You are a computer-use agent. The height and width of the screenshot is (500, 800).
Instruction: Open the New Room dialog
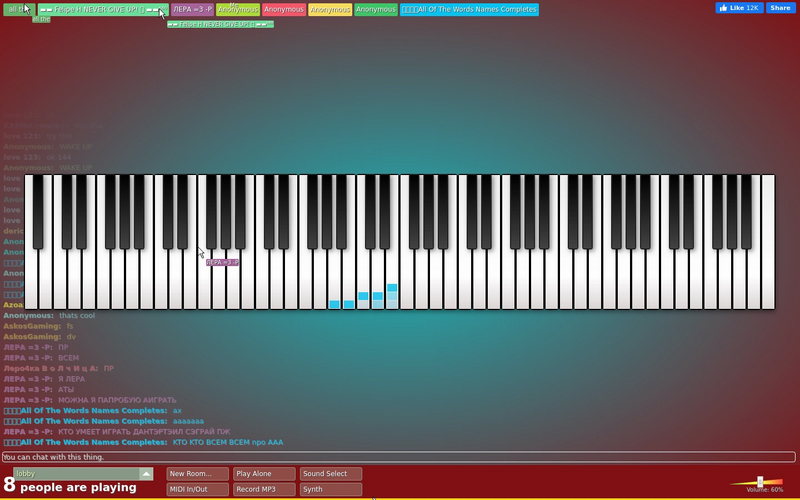tap(197, 473)
